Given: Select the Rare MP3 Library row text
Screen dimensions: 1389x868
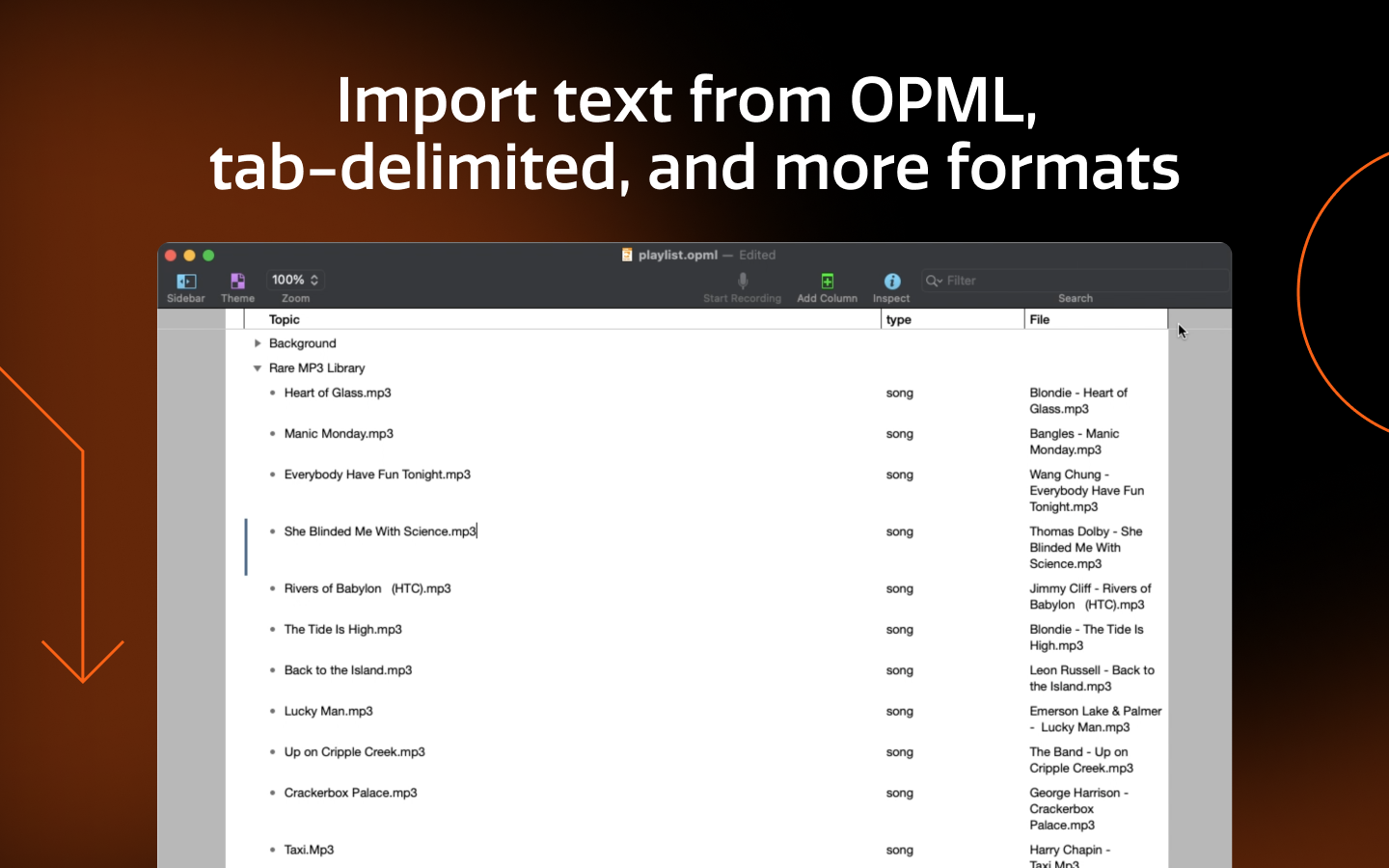Looking at the screenshot, I should (x=317, y=368).
